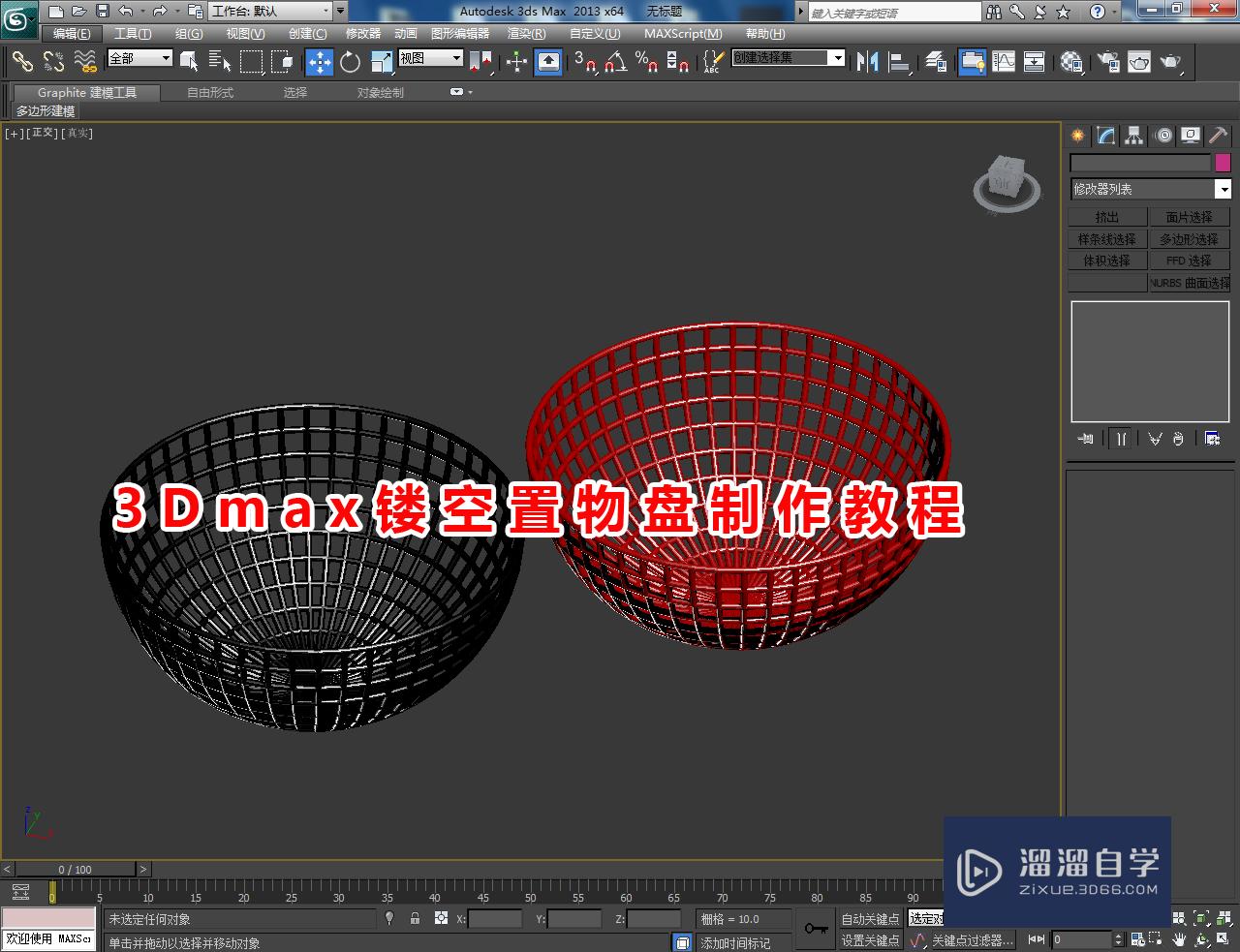1240x952 pixels.
Task: Open the Select by Name list tool
Action: coord(220,62)
